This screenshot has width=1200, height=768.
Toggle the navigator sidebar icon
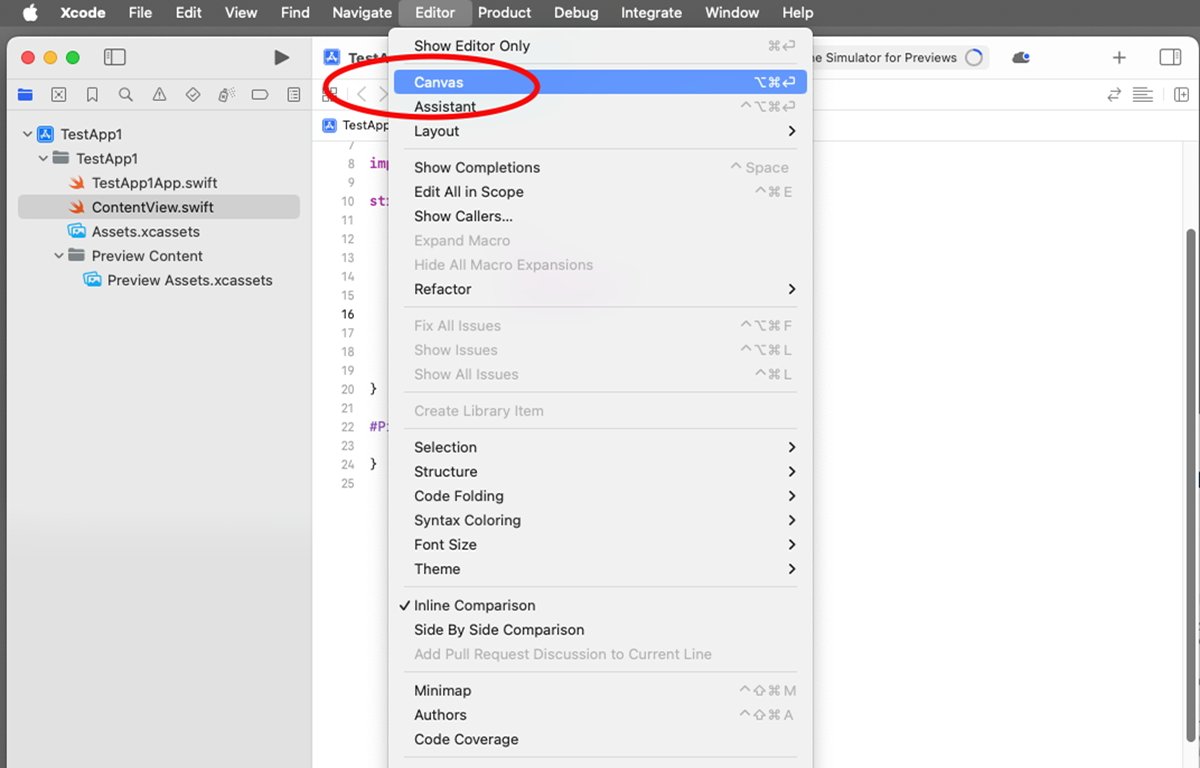[115, 58]
